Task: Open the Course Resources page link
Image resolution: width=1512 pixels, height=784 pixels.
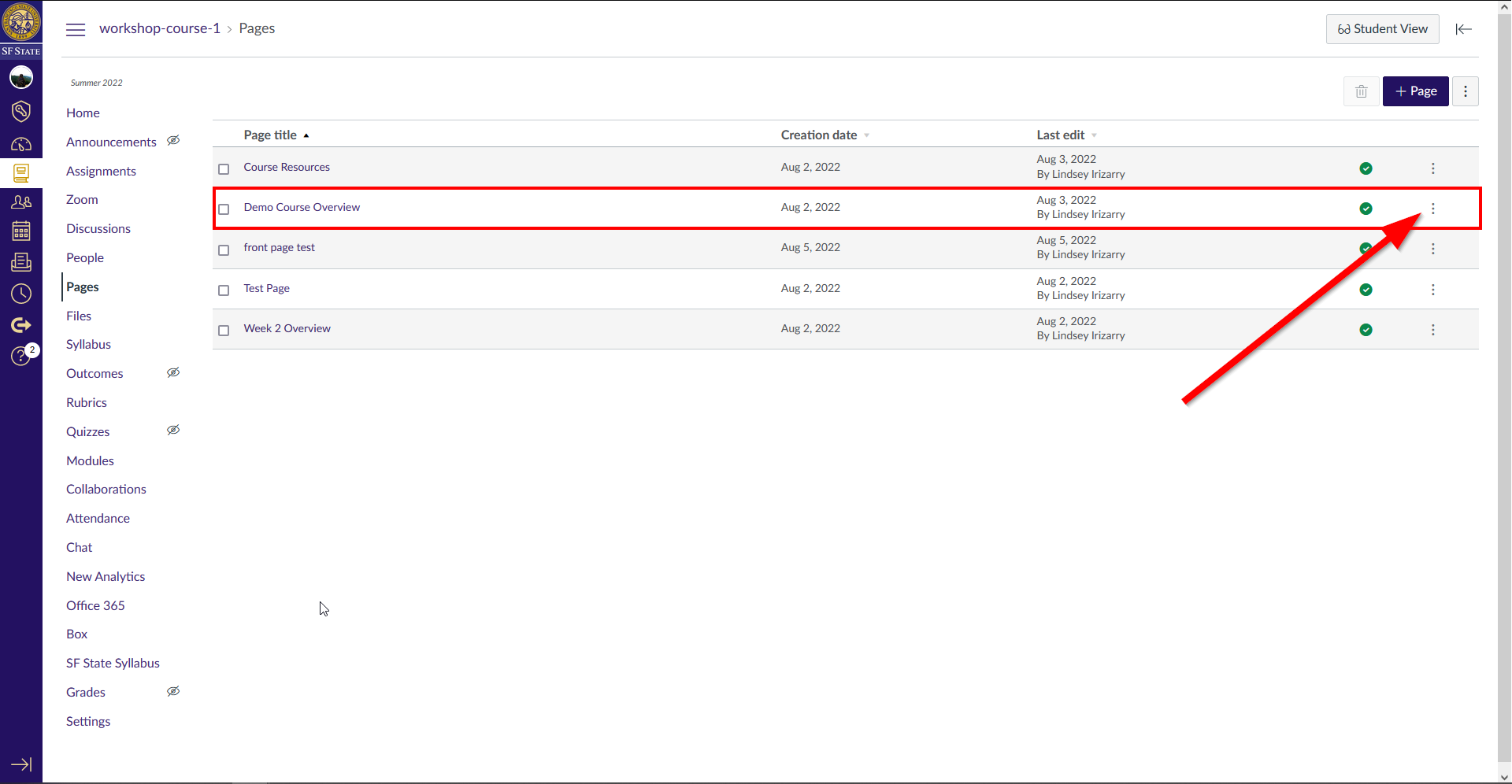Action: (287, 167)
